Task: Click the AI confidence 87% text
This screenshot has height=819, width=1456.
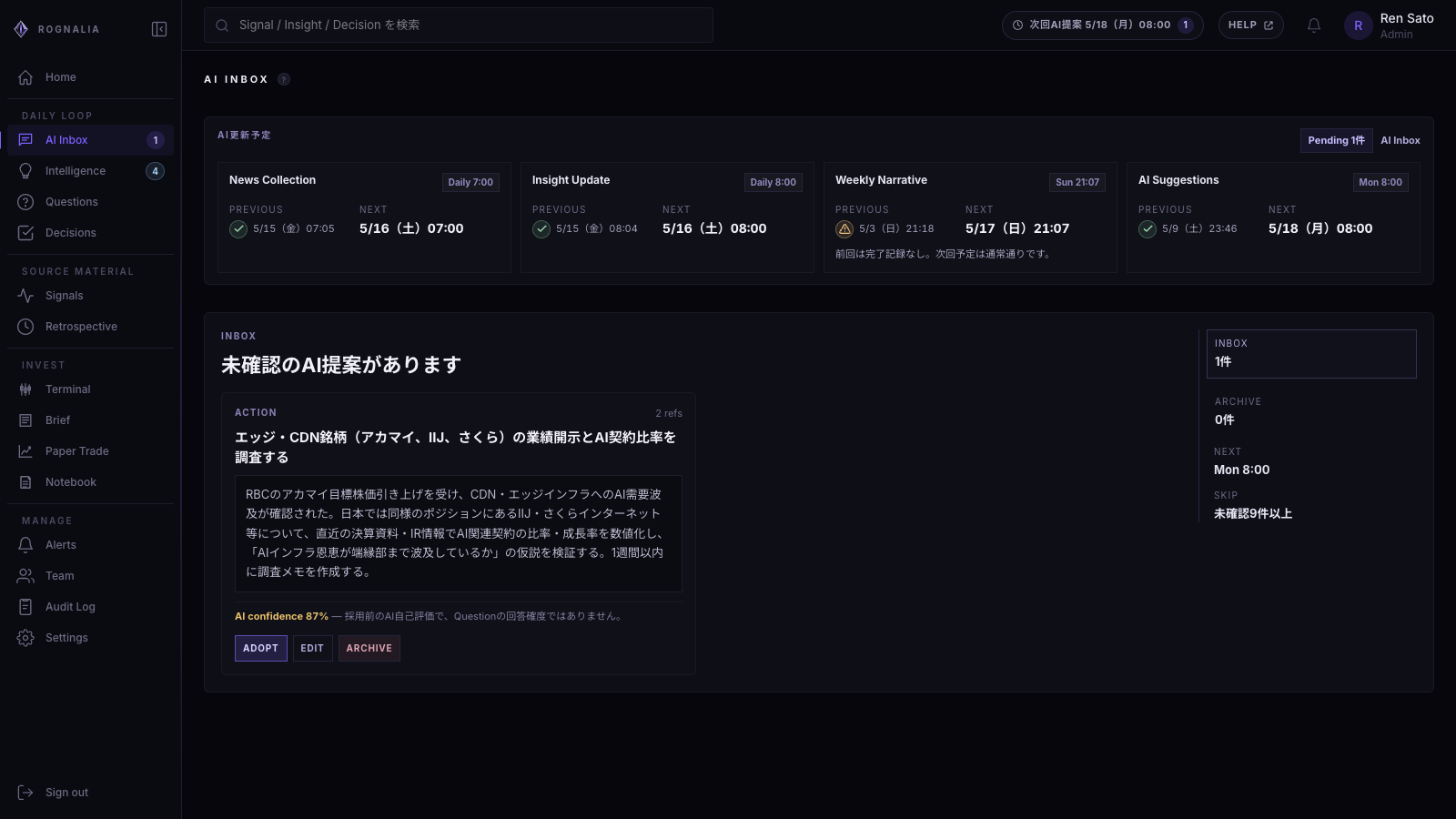Action: click(281, 616)
